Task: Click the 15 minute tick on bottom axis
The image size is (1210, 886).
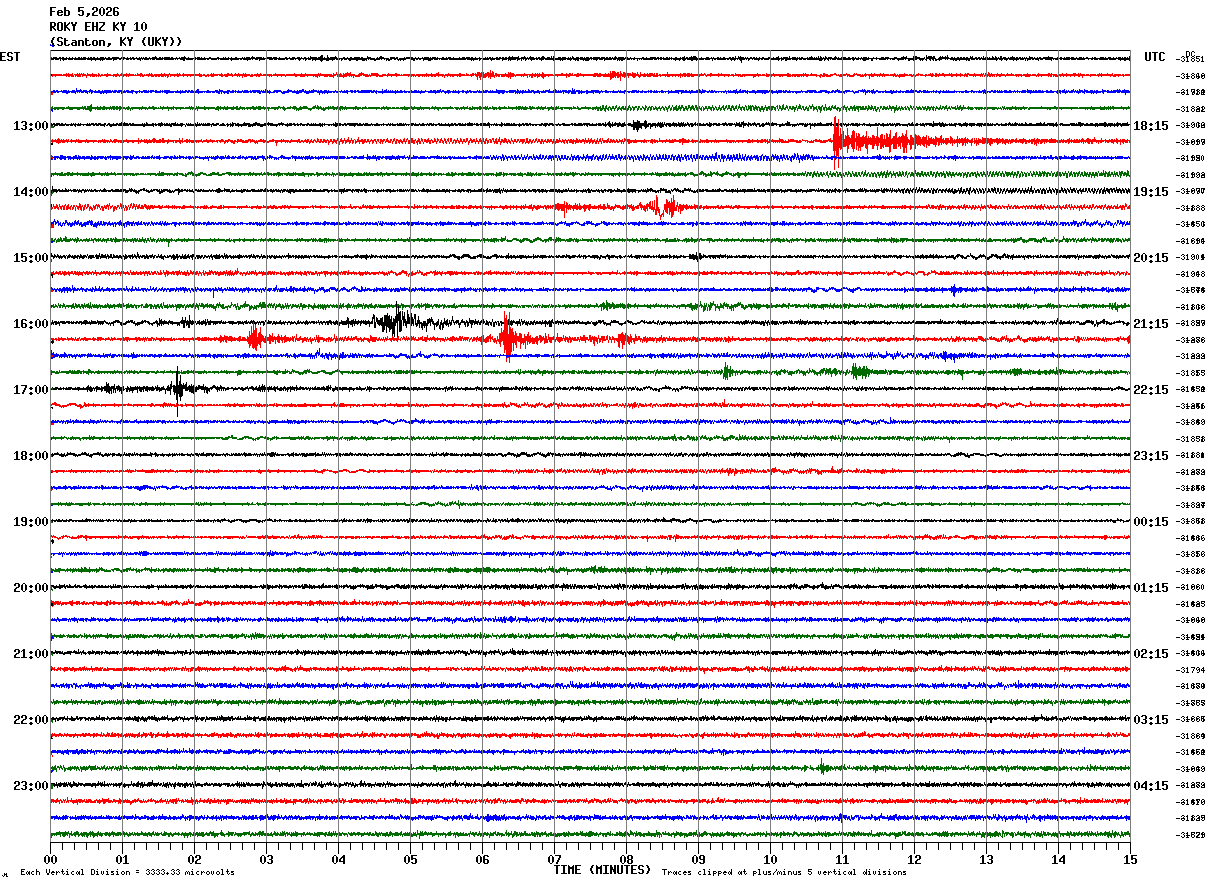Action: coord(1130,859)
